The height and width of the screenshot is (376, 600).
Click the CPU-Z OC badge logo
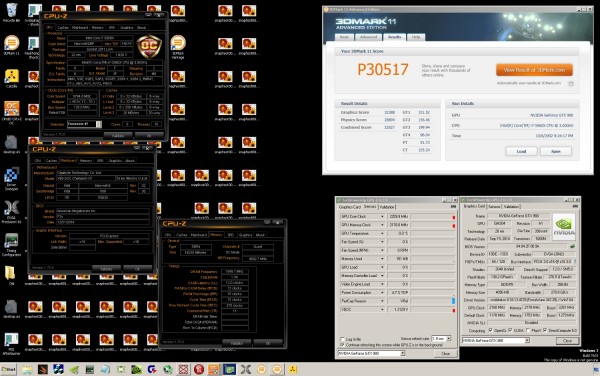(x=149, y=46)
